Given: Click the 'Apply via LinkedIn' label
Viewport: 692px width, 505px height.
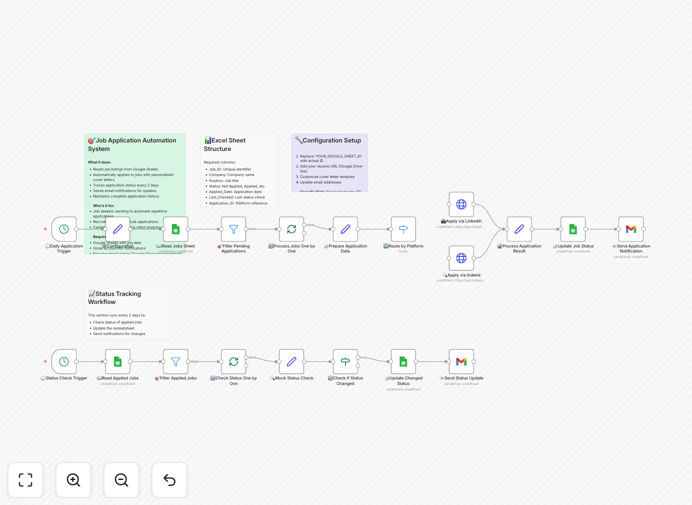Looking at the screenshot, I should [x=461, y=221].
